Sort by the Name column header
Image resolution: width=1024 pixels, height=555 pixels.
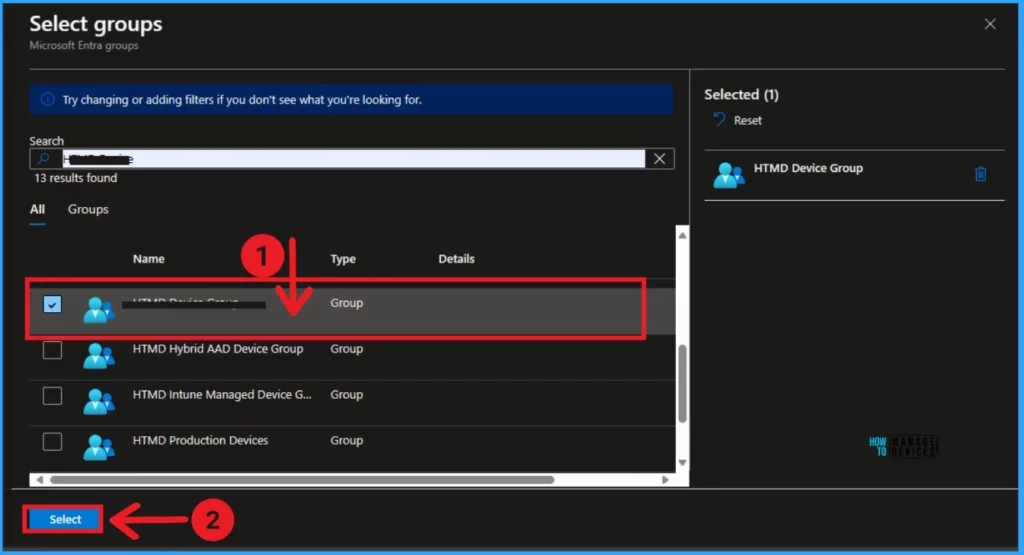coord(148,259)
